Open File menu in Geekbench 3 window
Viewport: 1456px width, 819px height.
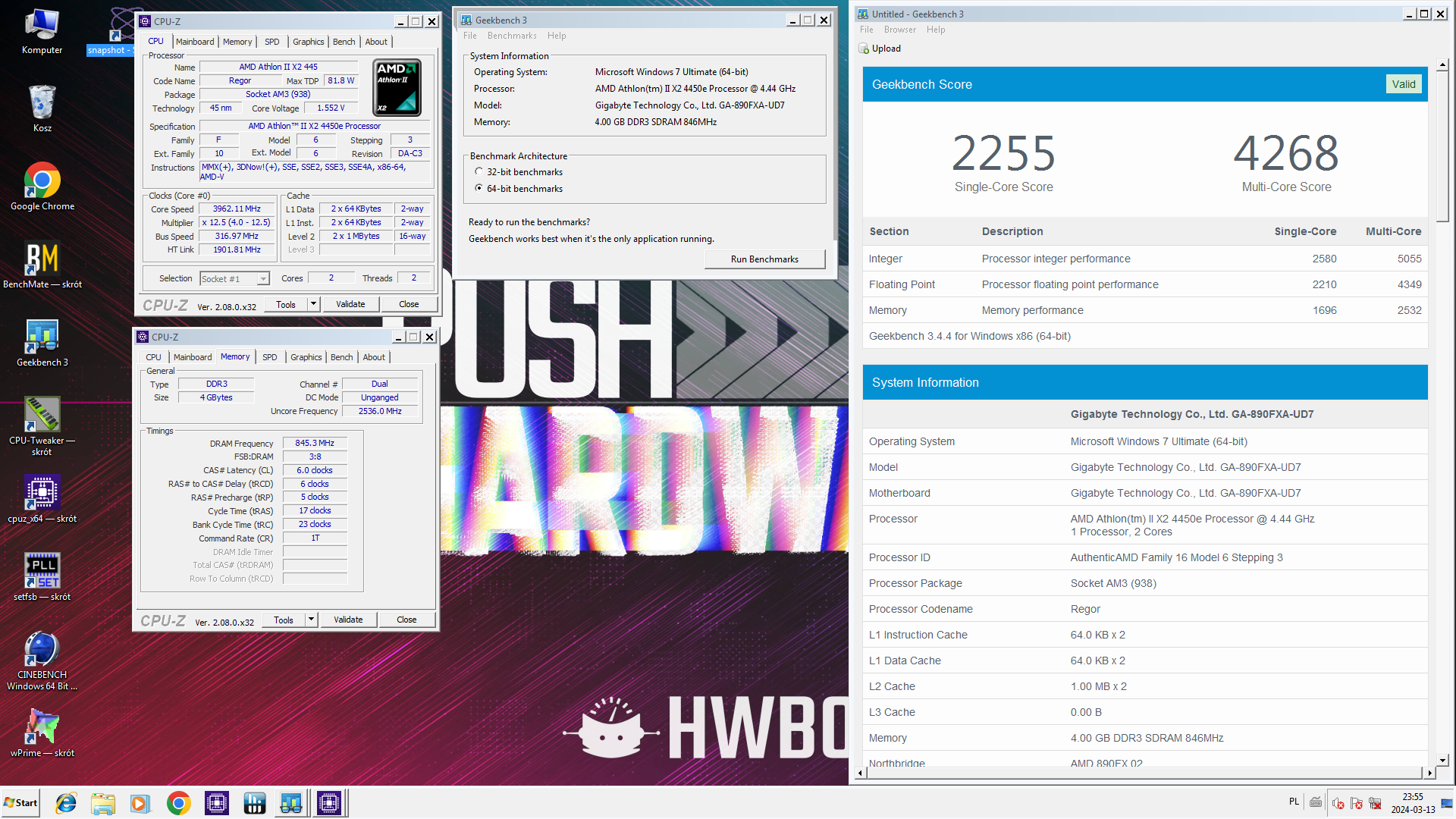tap(470, 36)
